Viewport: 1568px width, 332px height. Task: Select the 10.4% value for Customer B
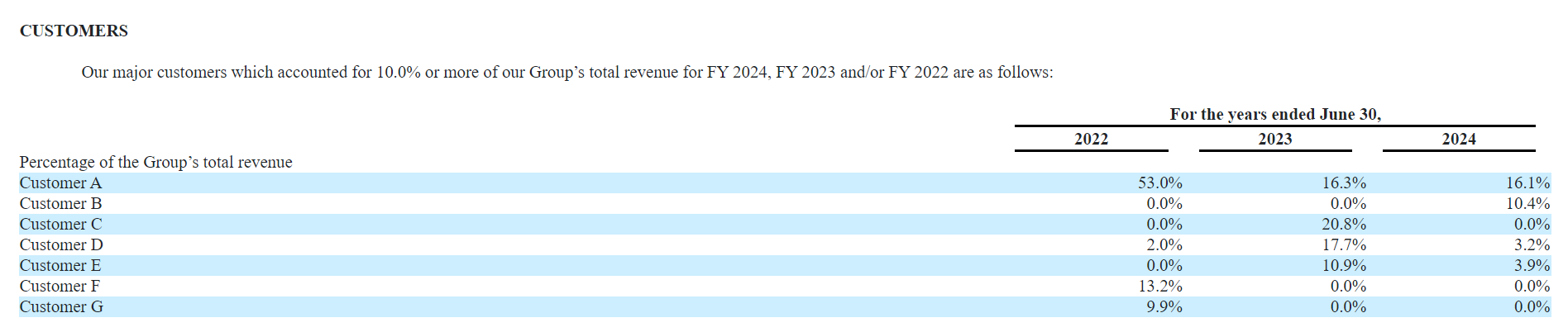click(1527, 203)
